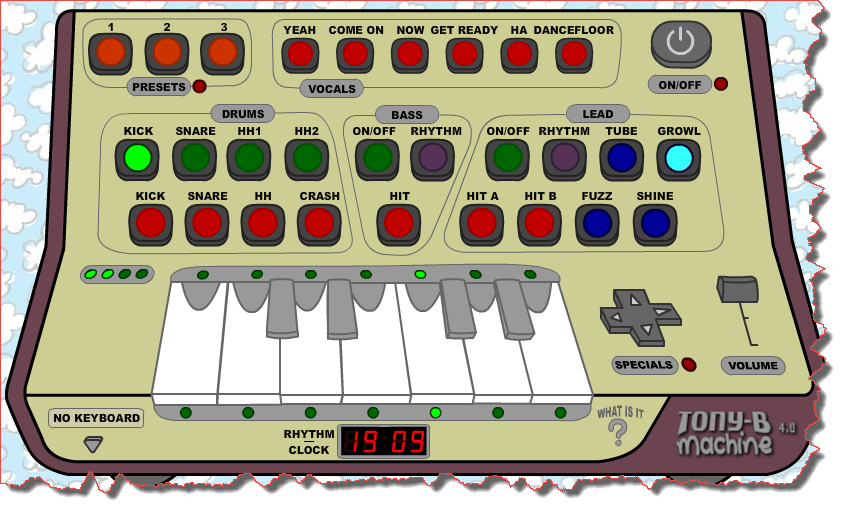Expand the keyboard selector arrow

(93, 444)
